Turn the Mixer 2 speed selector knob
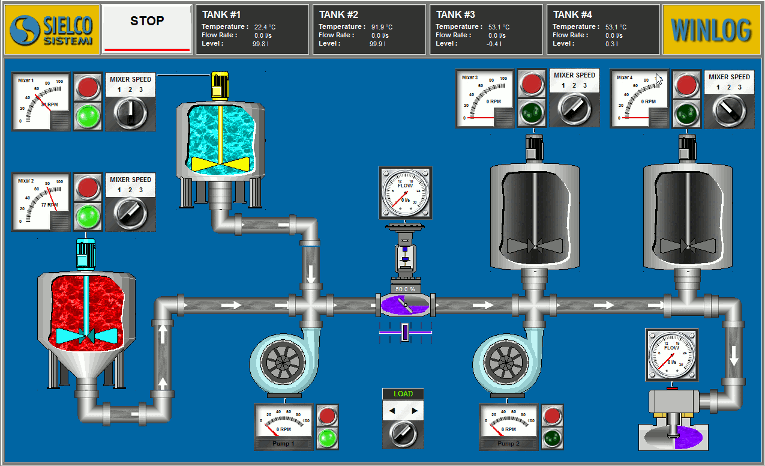The width and height of the screenshot is (765, 466). pos(131,212)
